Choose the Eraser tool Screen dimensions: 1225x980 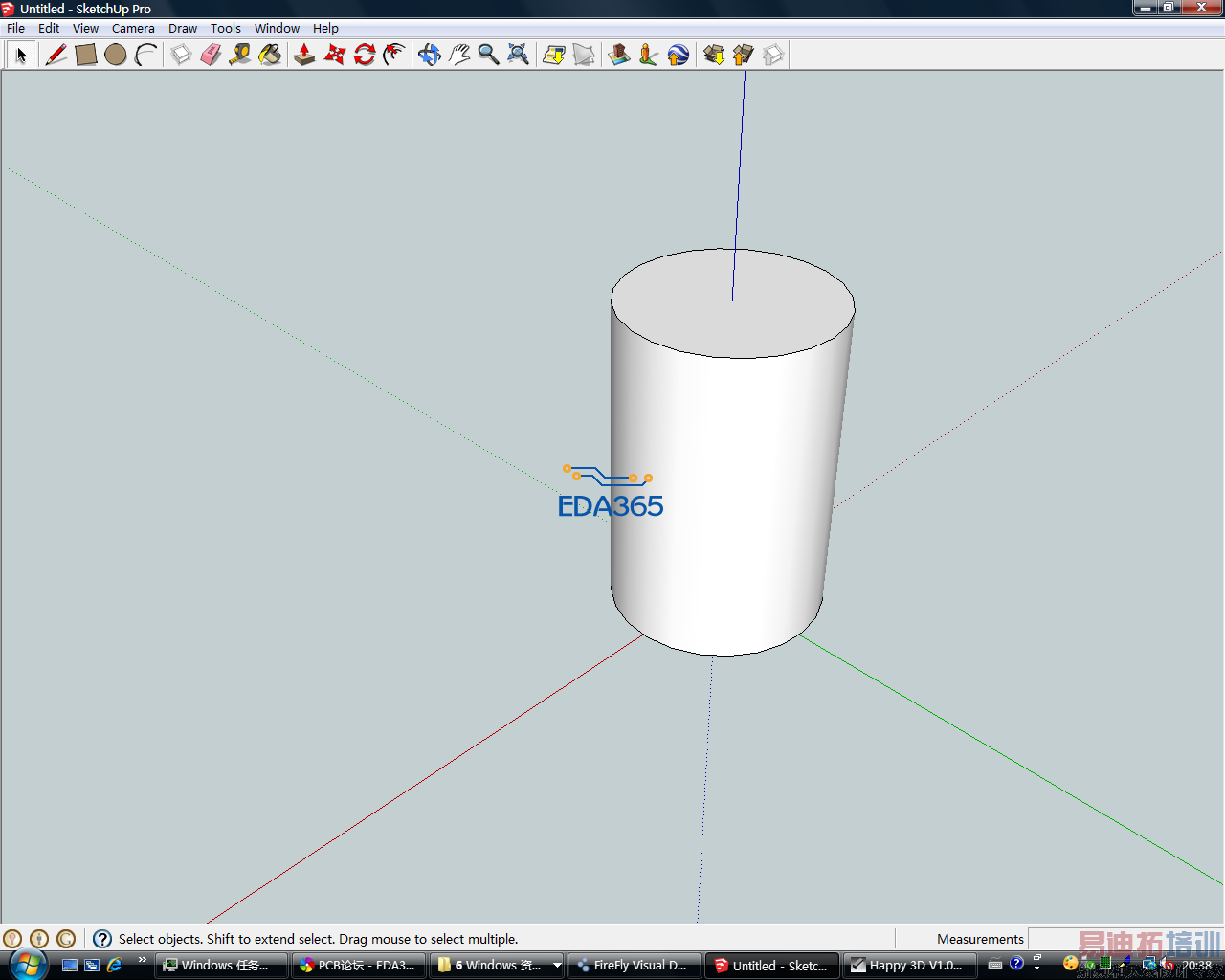tap(211, 55)
